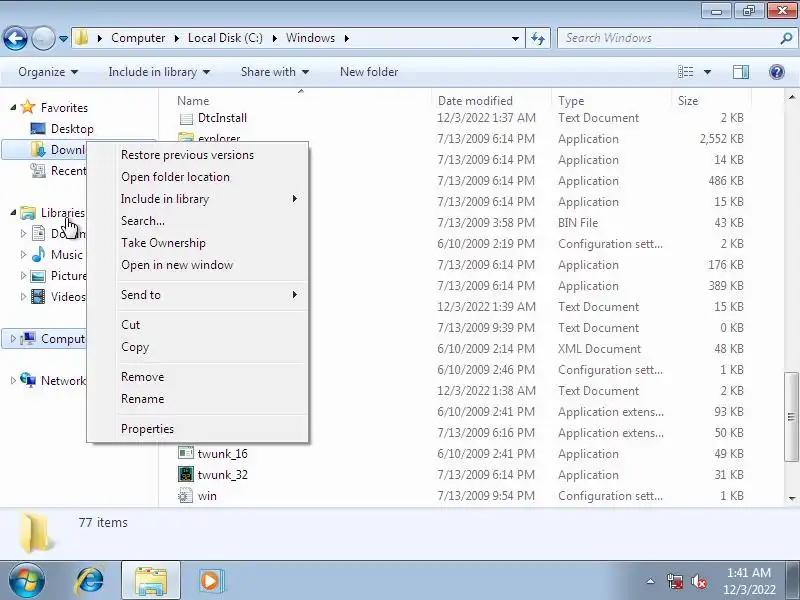This screenshot has width=800, height=600.
Task: Open the Include in library submenu in context menu
Action: click(209, 198)
